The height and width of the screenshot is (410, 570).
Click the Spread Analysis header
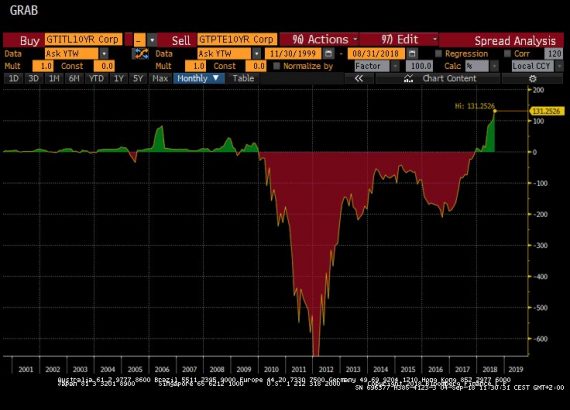[515, 40]
